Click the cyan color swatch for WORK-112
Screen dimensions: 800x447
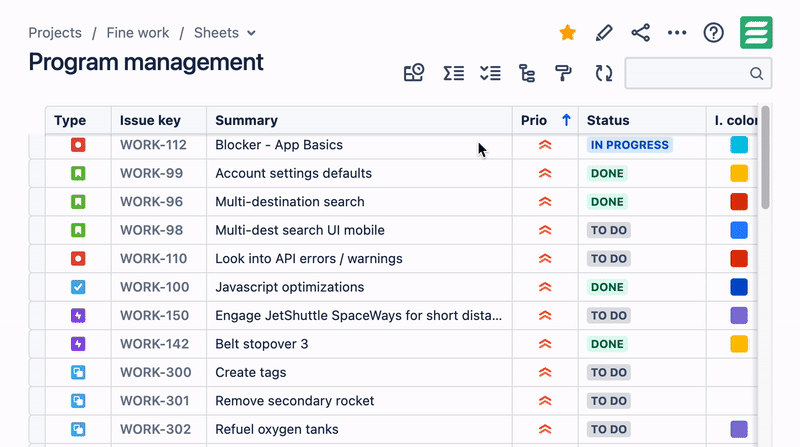(739, 145)
